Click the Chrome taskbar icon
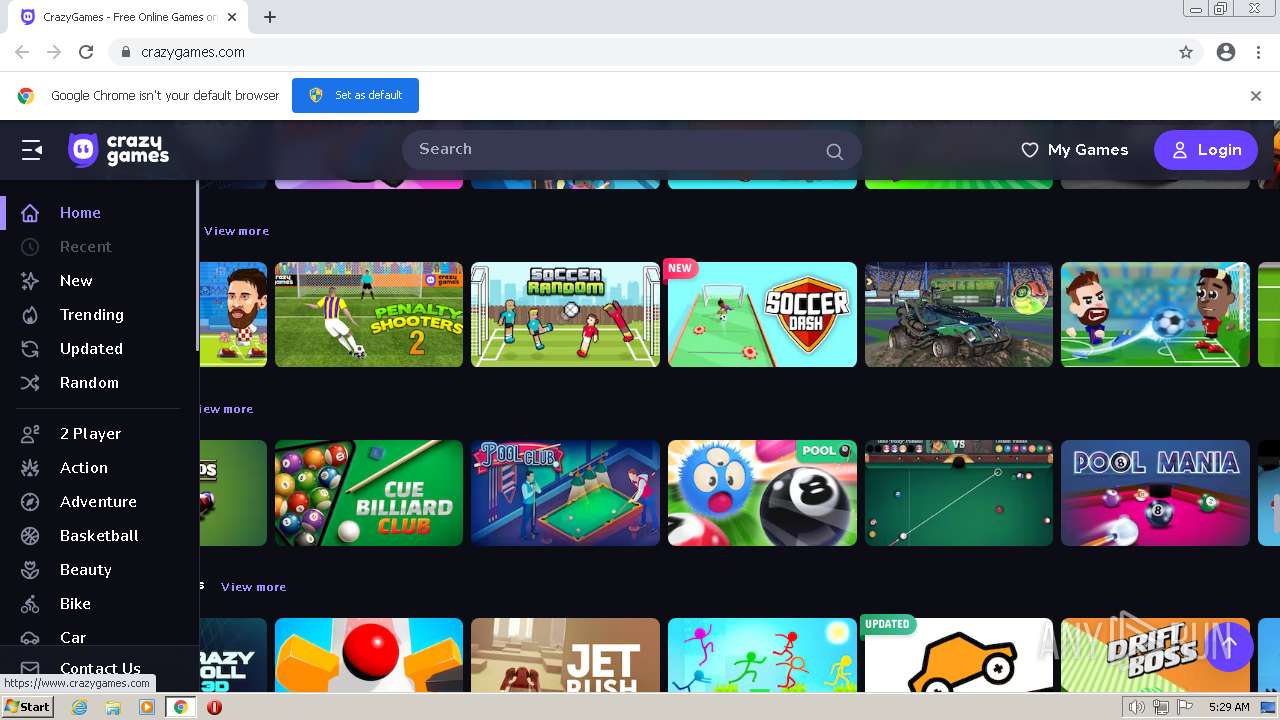The width and height of the screenshot is (1280, 720). pyautogui.click(x=180, y=707)
